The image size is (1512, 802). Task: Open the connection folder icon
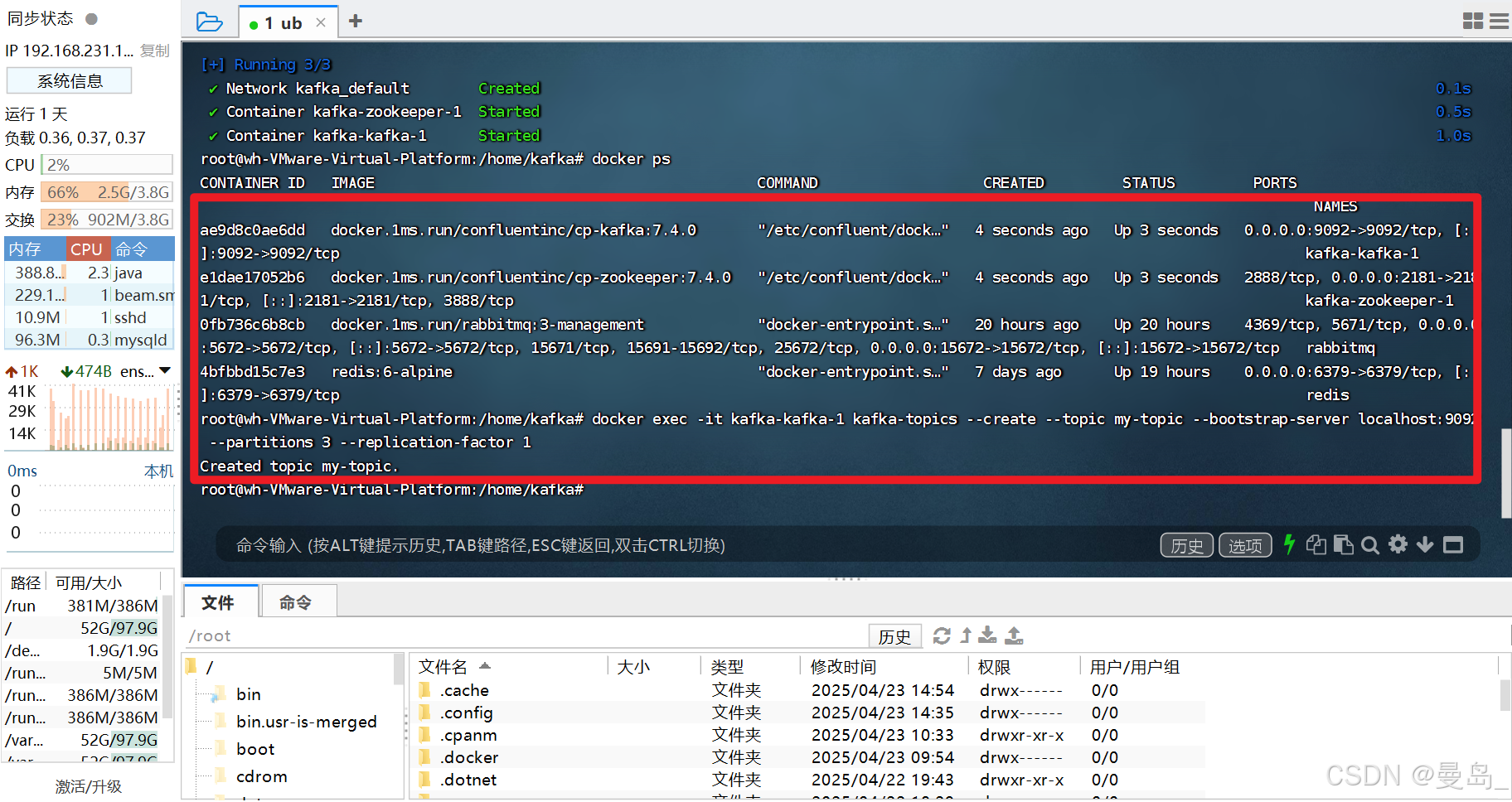pos(209,22)
